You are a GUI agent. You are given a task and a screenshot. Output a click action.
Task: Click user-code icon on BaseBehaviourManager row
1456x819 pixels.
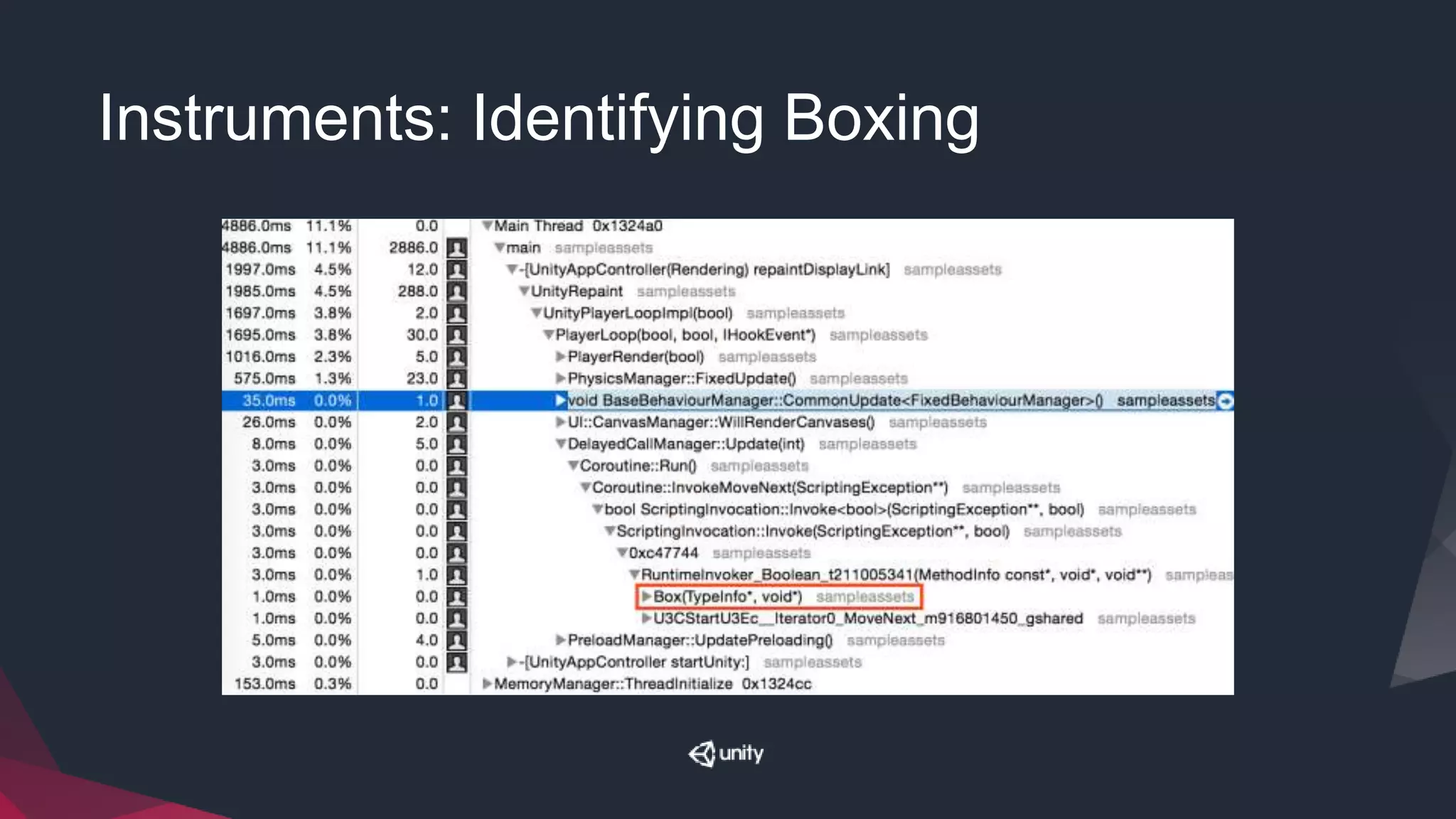[457, 401]
